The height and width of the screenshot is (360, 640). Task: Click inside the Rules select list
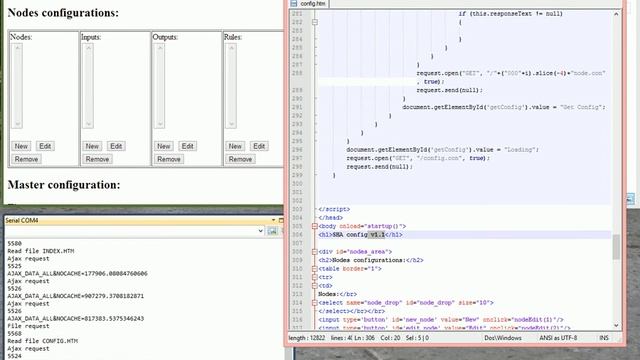tap(231, 86)
